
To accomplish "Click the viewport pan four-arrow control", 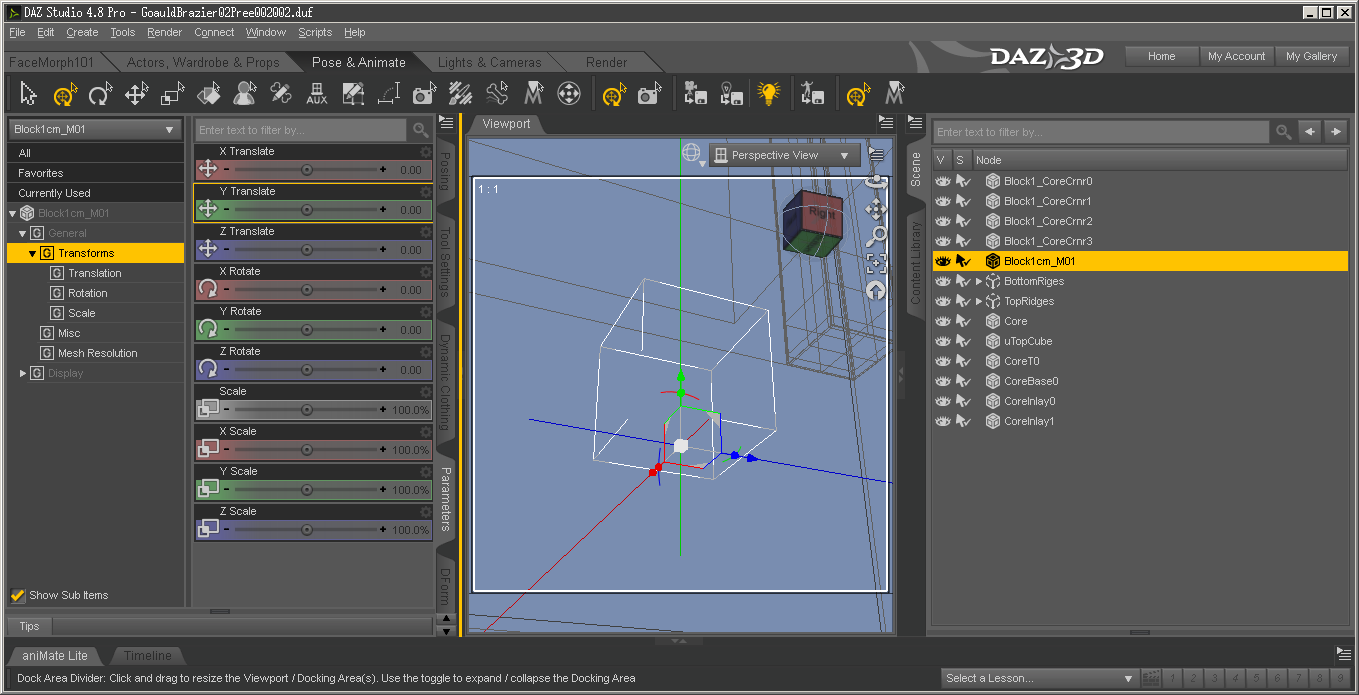I will [876, 209].
